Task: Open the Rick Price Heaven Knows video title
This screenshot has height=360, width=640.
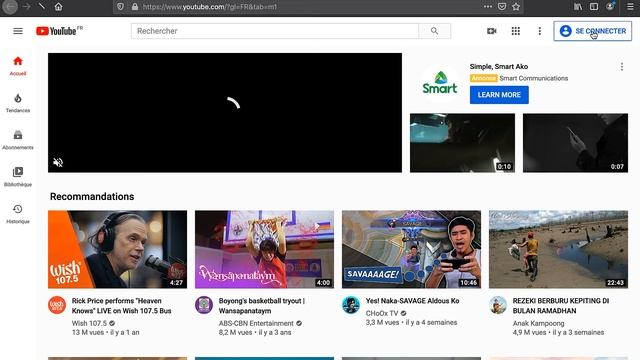Action: coord(122,306)
